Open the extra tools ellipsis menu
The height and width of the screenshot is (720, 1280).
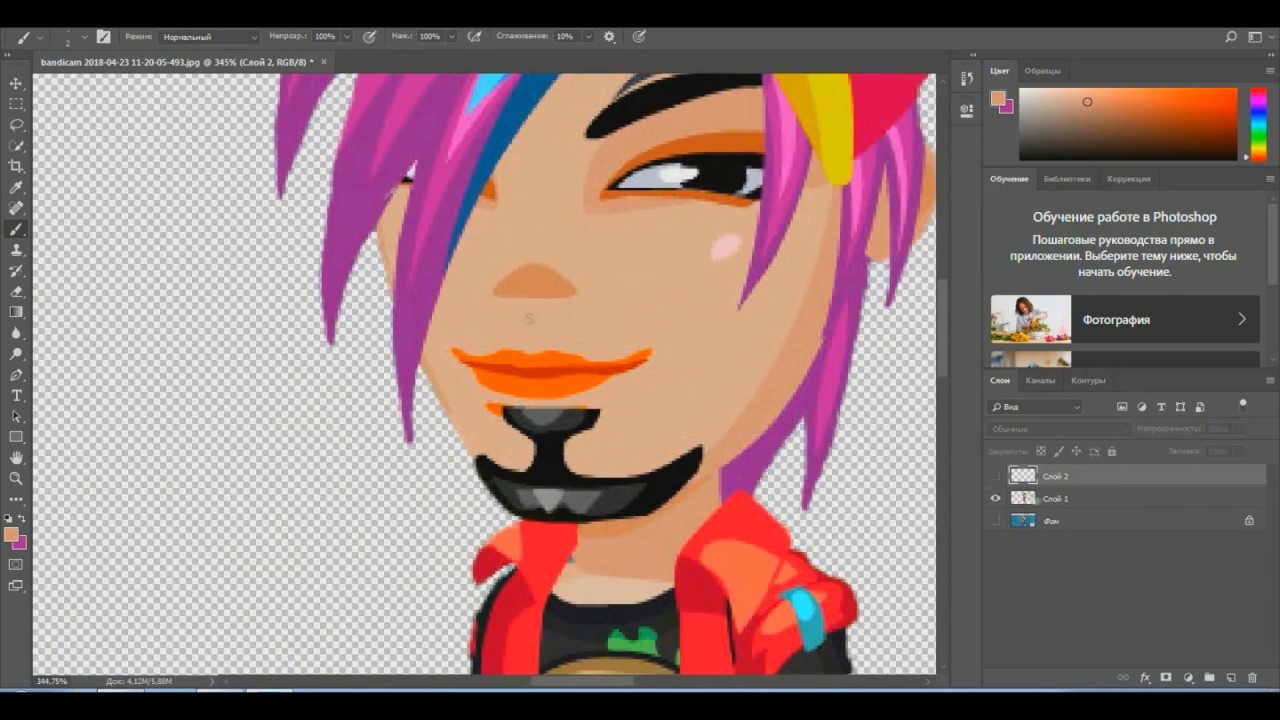pyautogui.click(x=16, y=499)
